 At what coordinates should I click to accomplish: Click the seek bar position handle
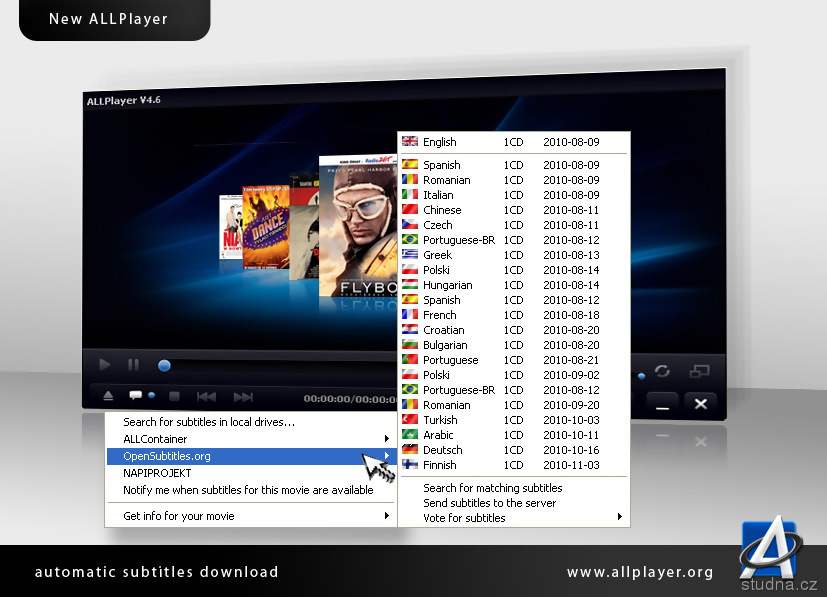164,366
